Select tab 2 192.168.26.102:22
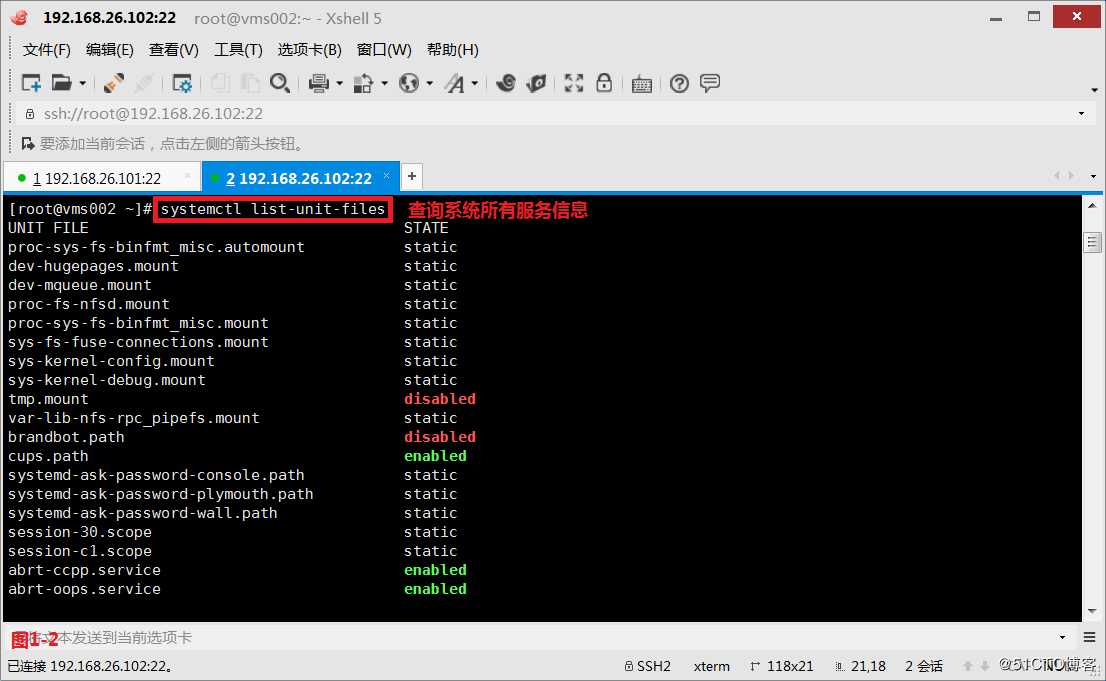 tap(299, 179)
